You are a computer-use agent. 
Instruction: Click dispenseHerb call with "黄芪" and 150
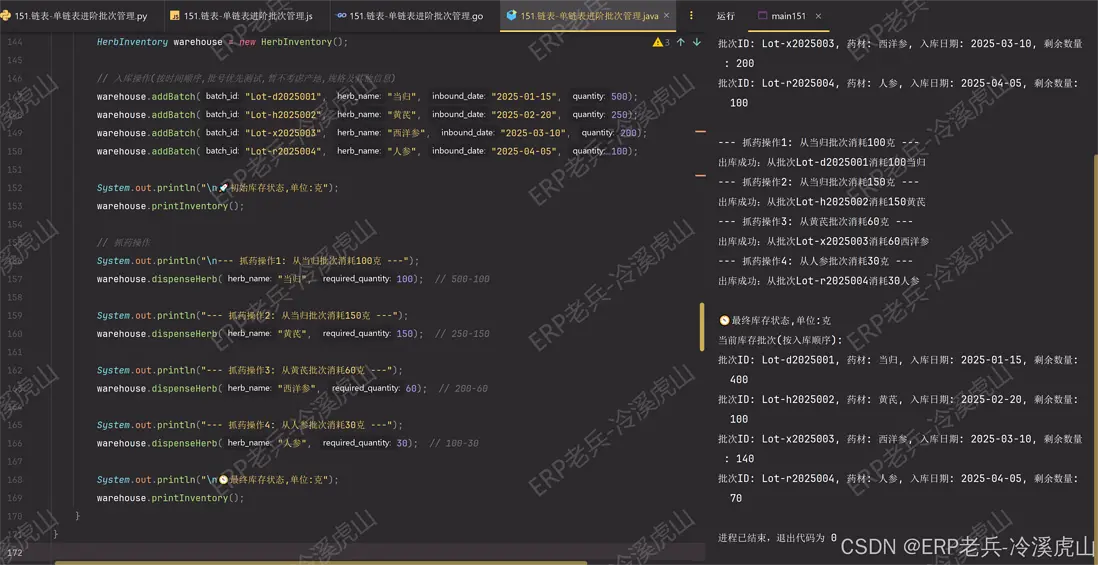tap(260, 333)
